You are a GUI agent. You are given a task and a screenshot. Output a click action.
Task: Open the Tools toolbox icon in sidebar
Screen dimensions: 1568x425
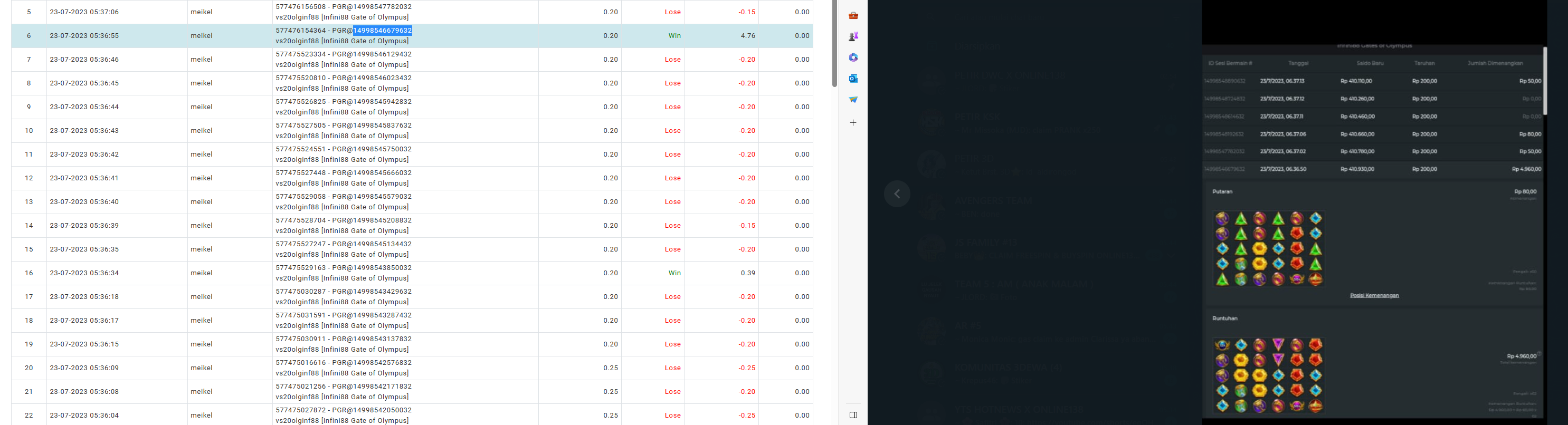[853, 16]
